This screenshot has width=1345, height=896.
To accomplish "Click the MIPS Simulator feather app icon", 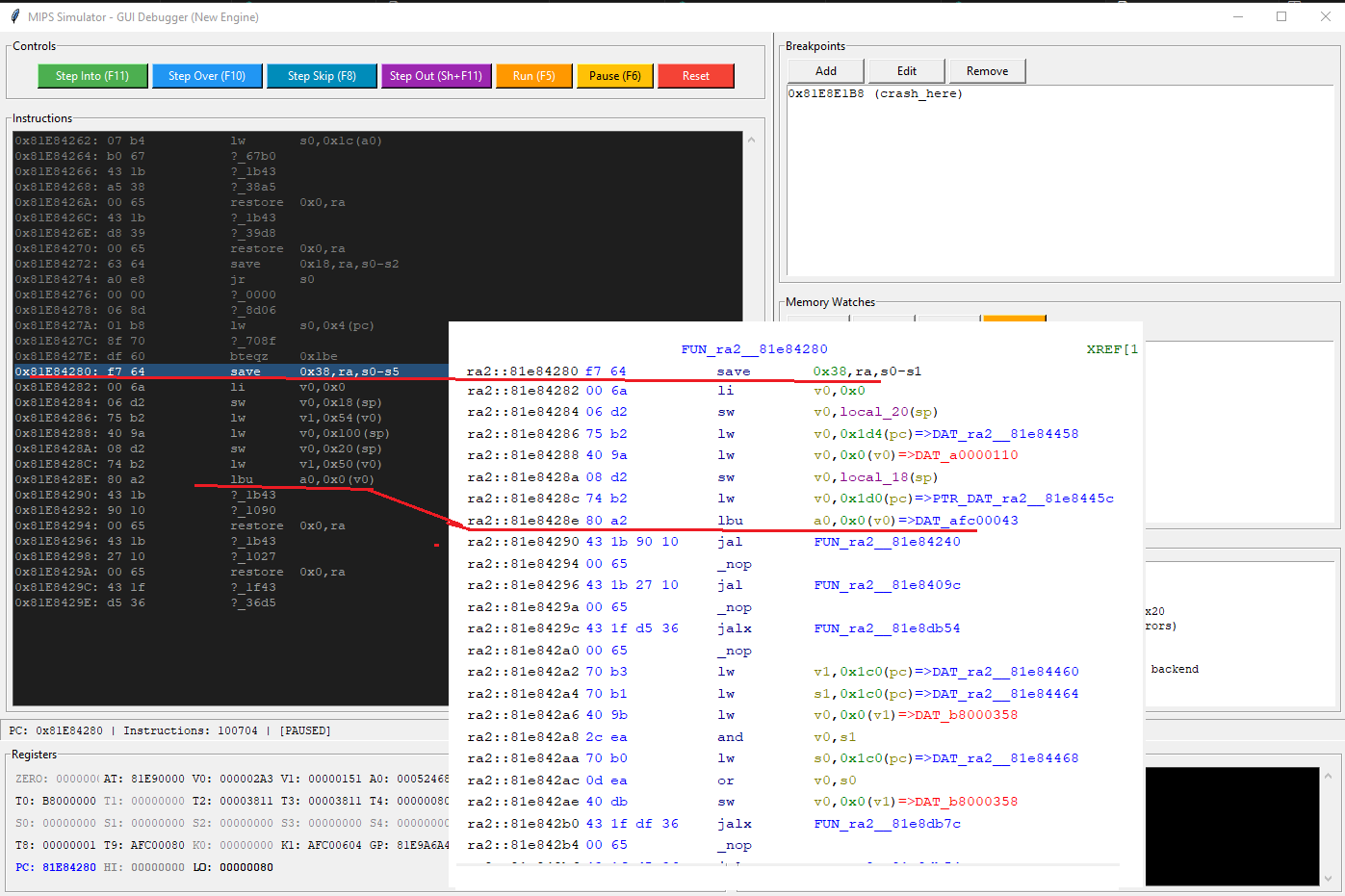I will (x=14, y=16).
